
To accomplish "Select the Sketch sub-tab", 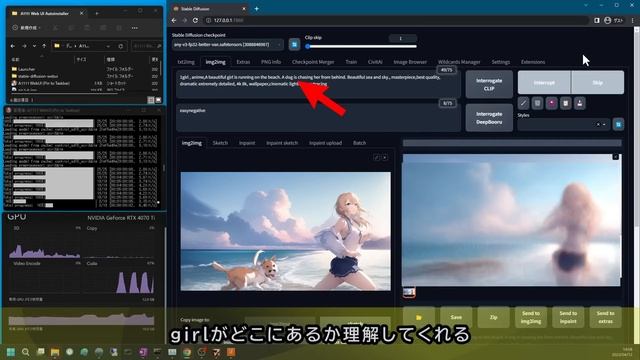I will (x=220, y=143).
